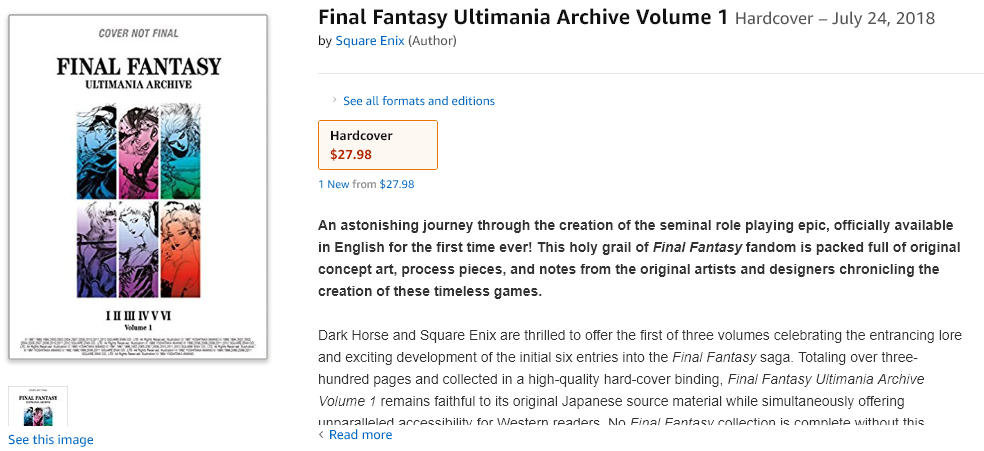Click the $27.98 price in new offers
The image size is (984, 451).
tap(397, 184)
